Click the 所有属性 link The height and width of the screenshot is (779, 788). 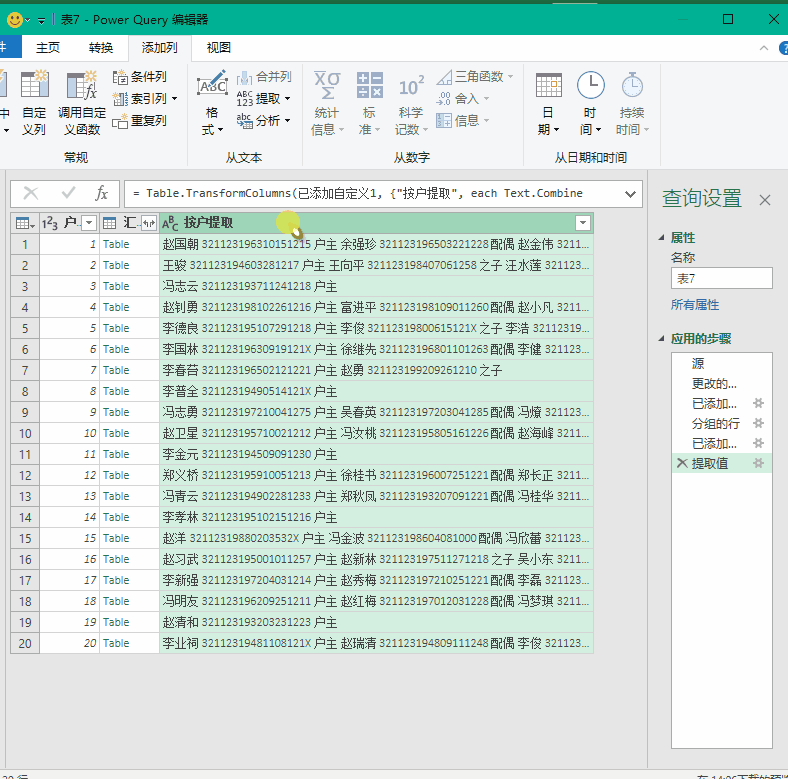[x=695, y=305]
